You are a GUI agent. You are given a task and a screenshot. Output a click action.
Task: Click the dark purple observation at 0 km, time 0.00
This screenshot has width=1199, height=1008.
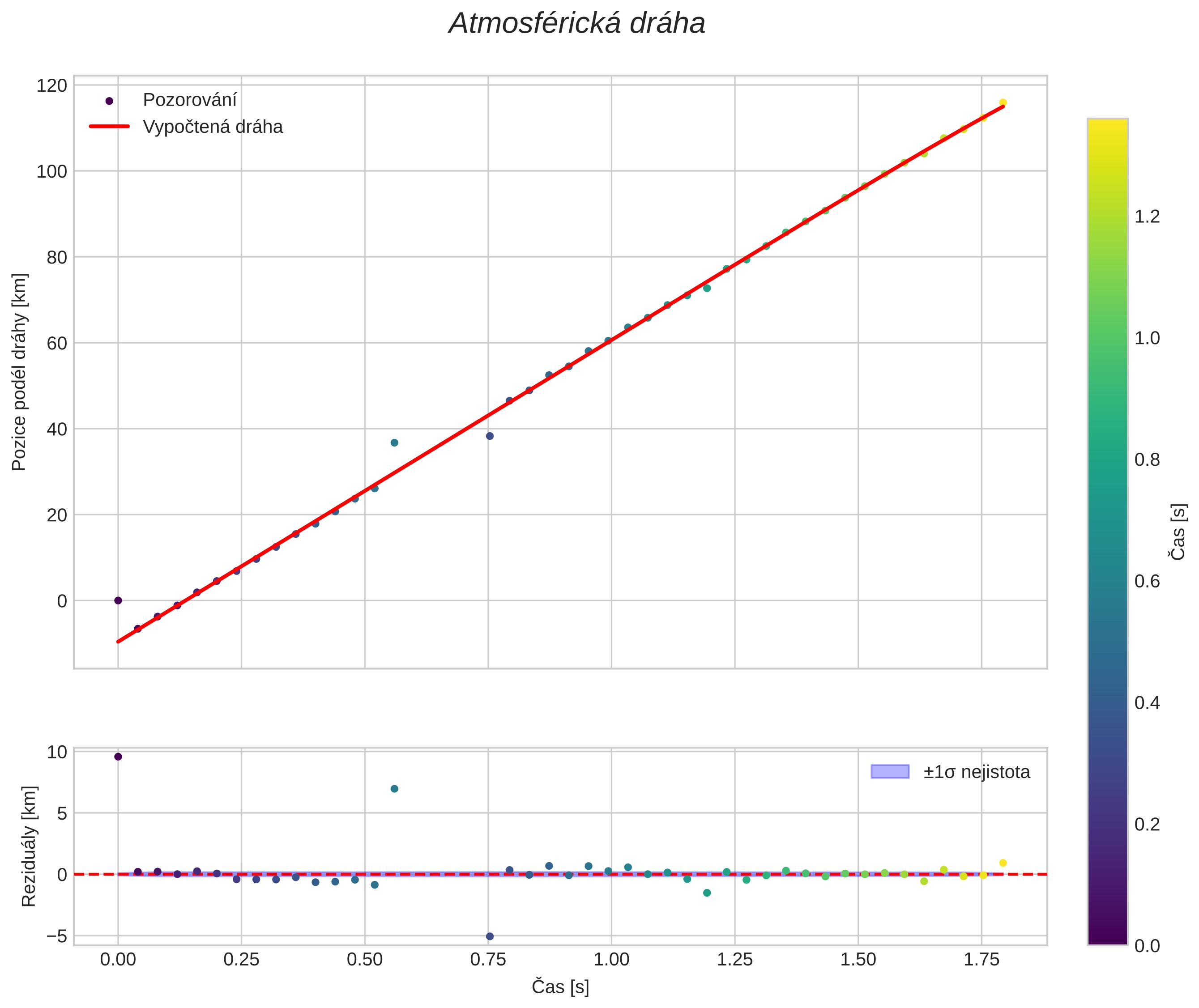[x=118, y=600]
